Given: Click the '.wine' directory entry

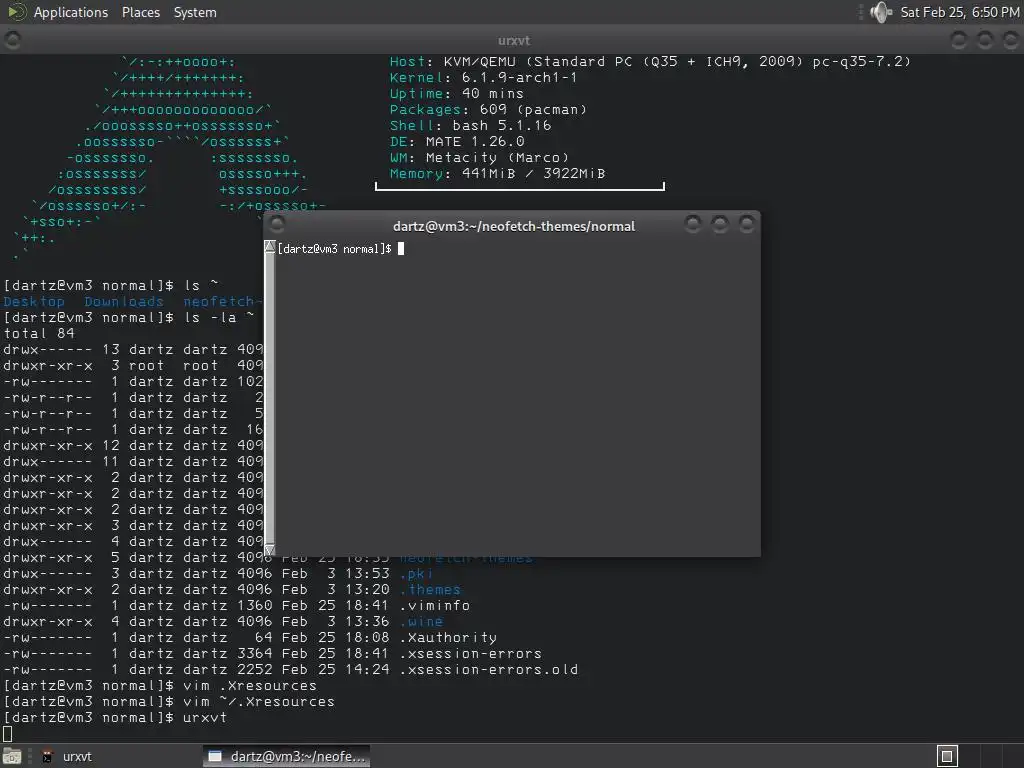Looking at the screenshot, I should coord(421,622).
